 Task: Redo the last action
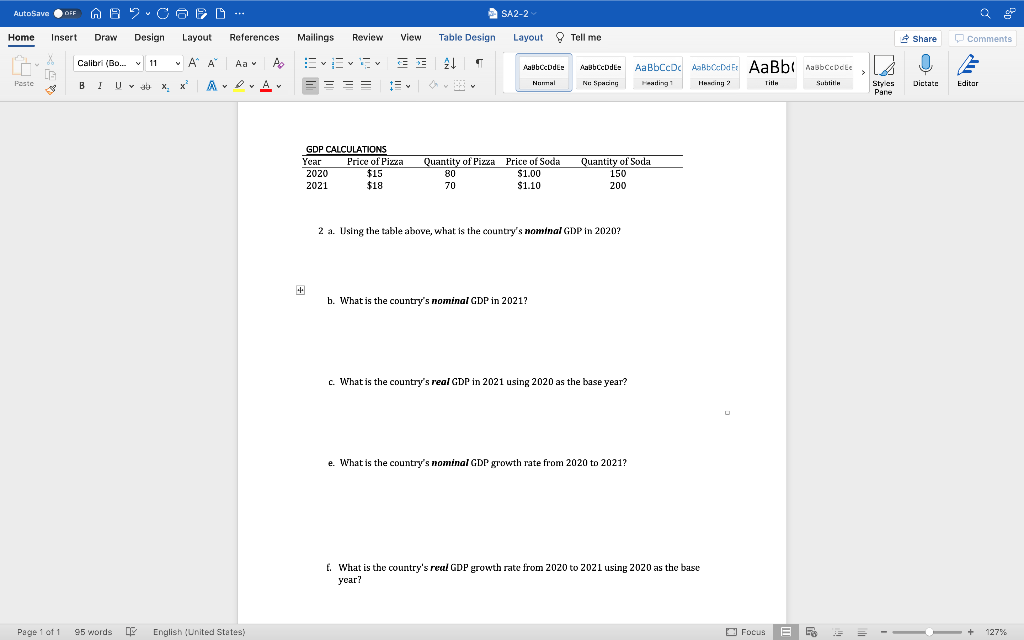163,13
